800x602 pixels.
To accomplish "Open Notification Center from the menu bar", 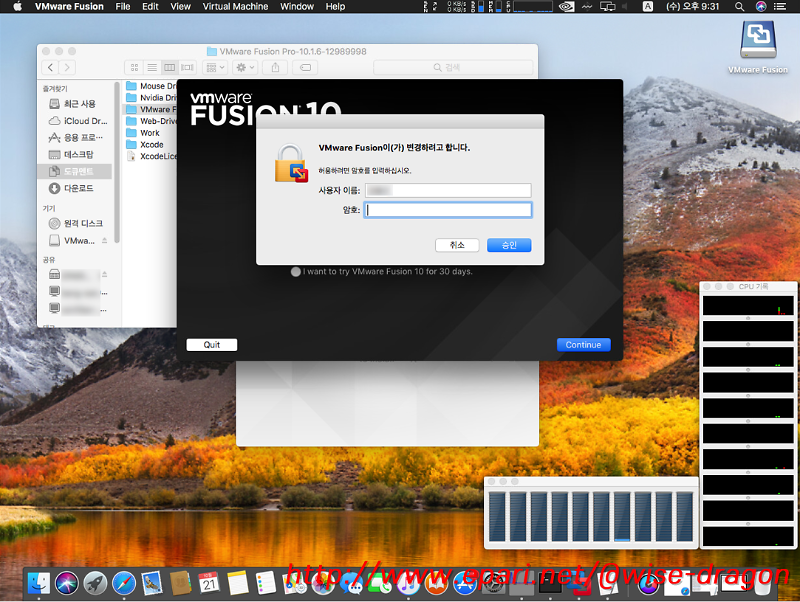I will pyautogui.click(x=780, y=7).
